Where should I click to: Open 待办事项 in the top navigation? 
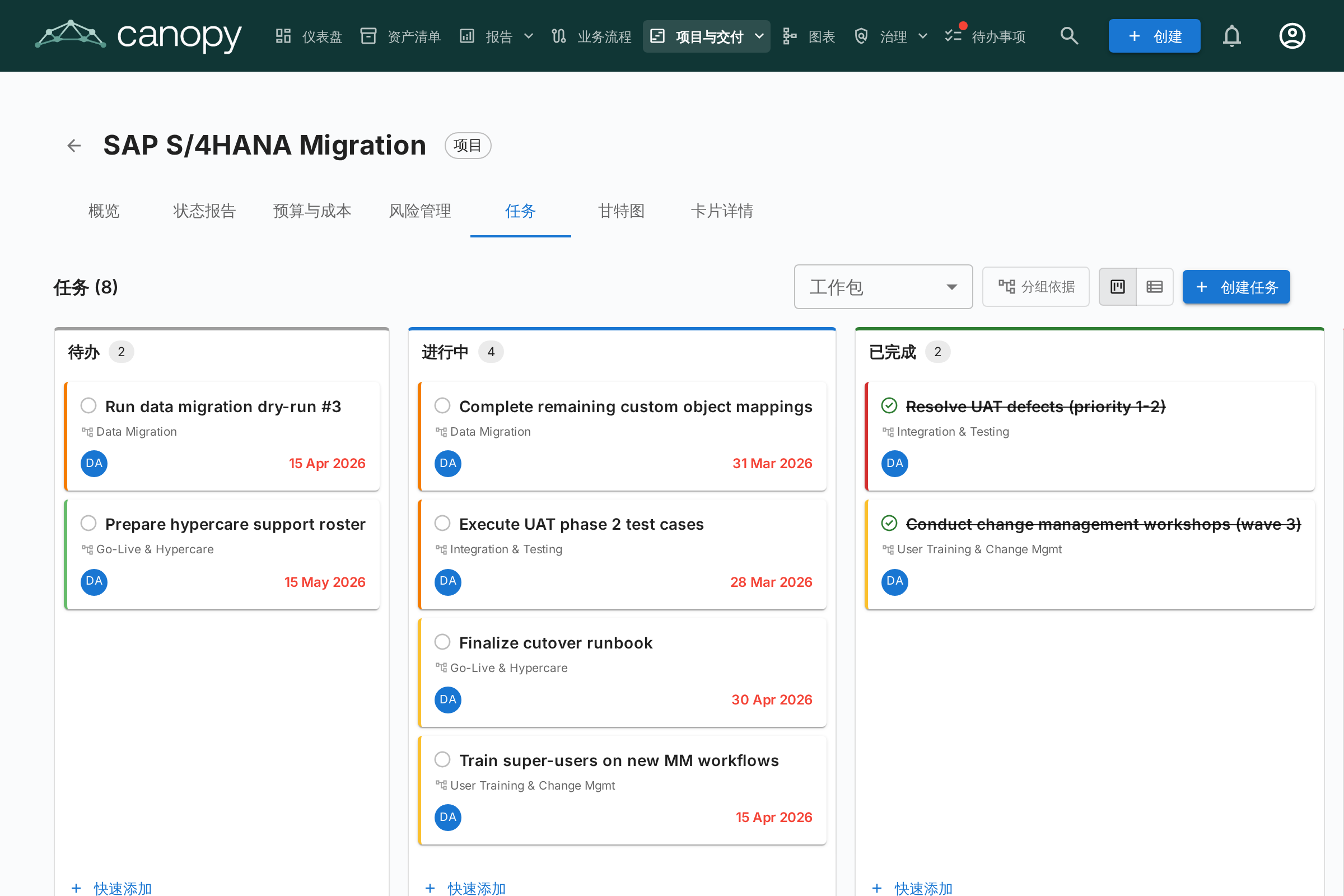[x=985, y=36]
